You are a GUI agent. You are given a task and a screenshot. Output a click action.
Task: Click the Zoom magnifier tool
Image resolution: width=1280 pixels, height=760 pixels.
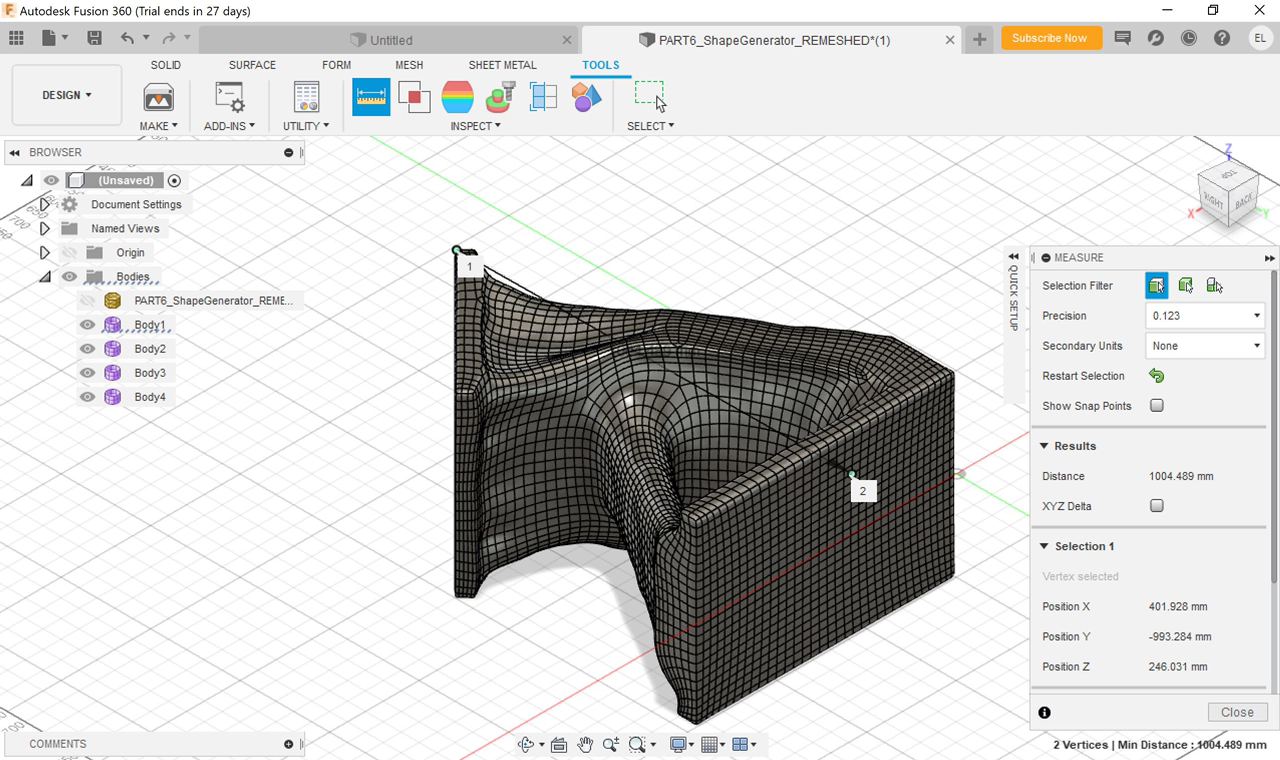[x=611, y=744]
